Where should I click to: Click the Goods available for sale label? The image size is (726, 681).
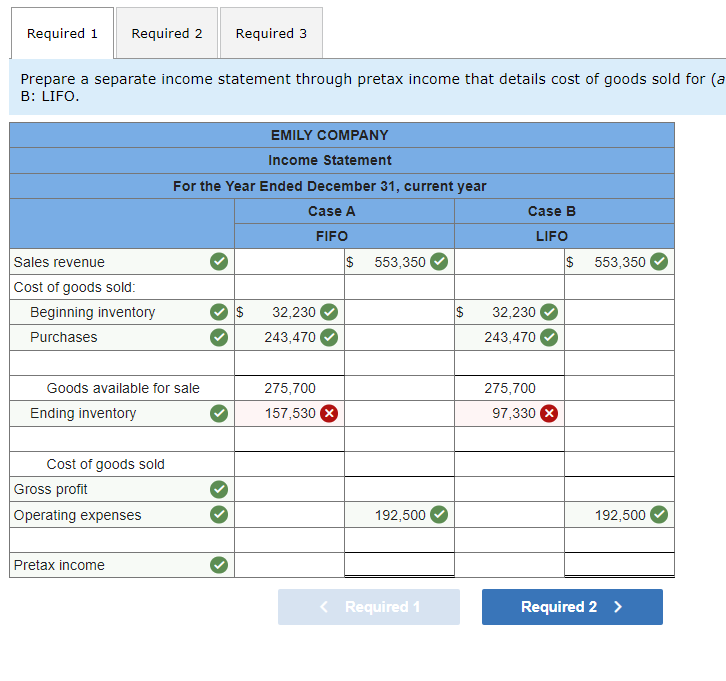pyautogui.click(x=123, y=388)
